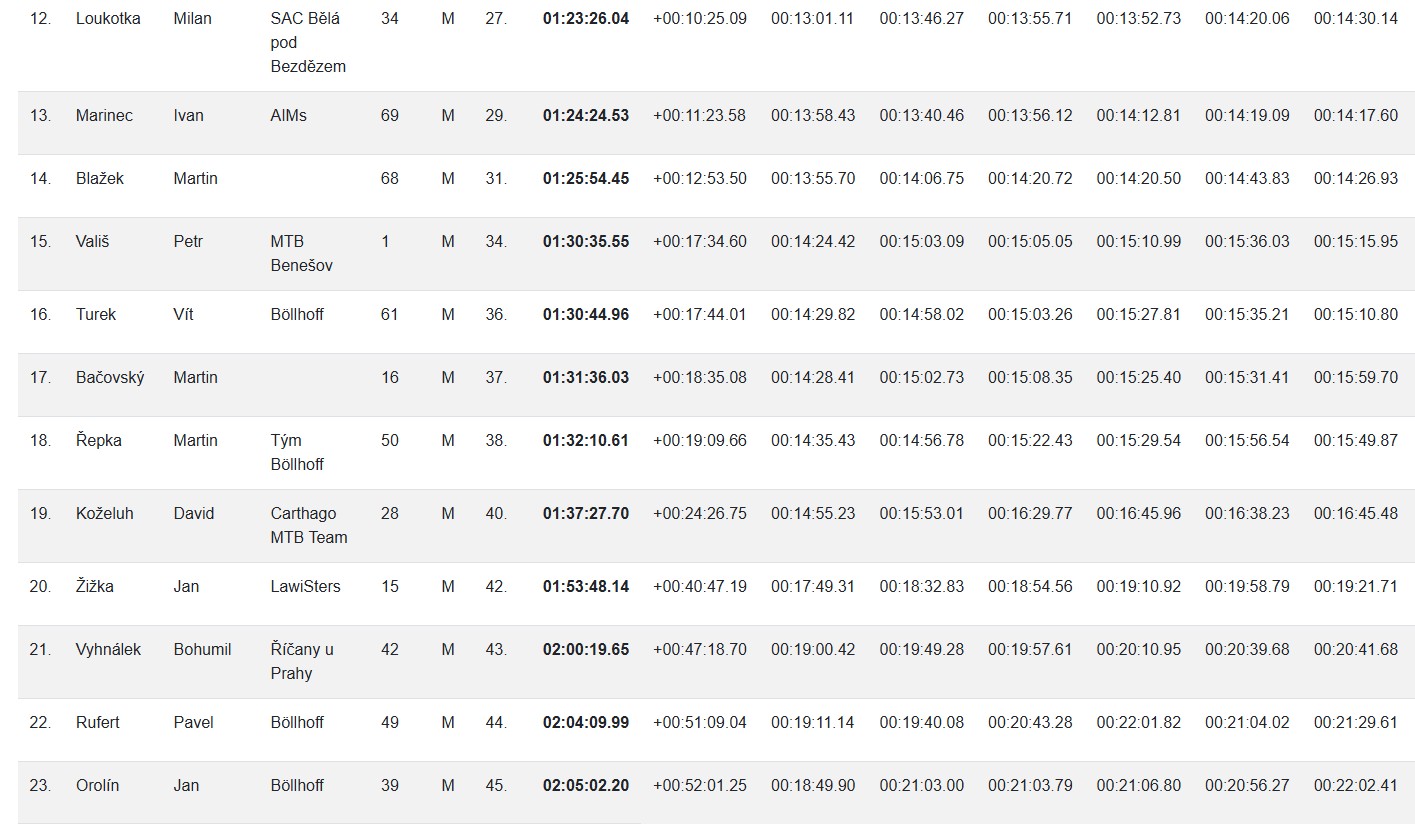This screenshot has width=1415, height=829.
Task: Click the gap time +00:17:44.01
Action: click(x=699, y=315)
